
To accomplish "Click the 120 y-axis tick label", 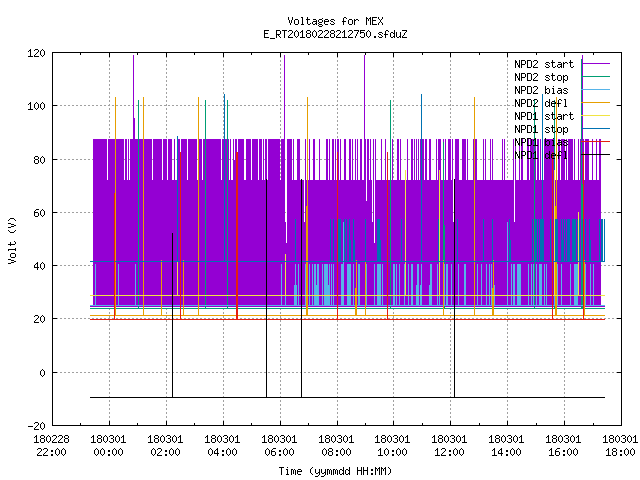I will click(x=36, y=53).
